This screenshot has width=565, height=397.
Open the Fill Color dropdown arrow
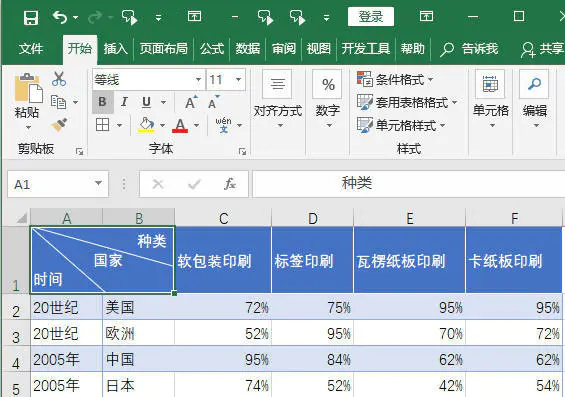163,125
